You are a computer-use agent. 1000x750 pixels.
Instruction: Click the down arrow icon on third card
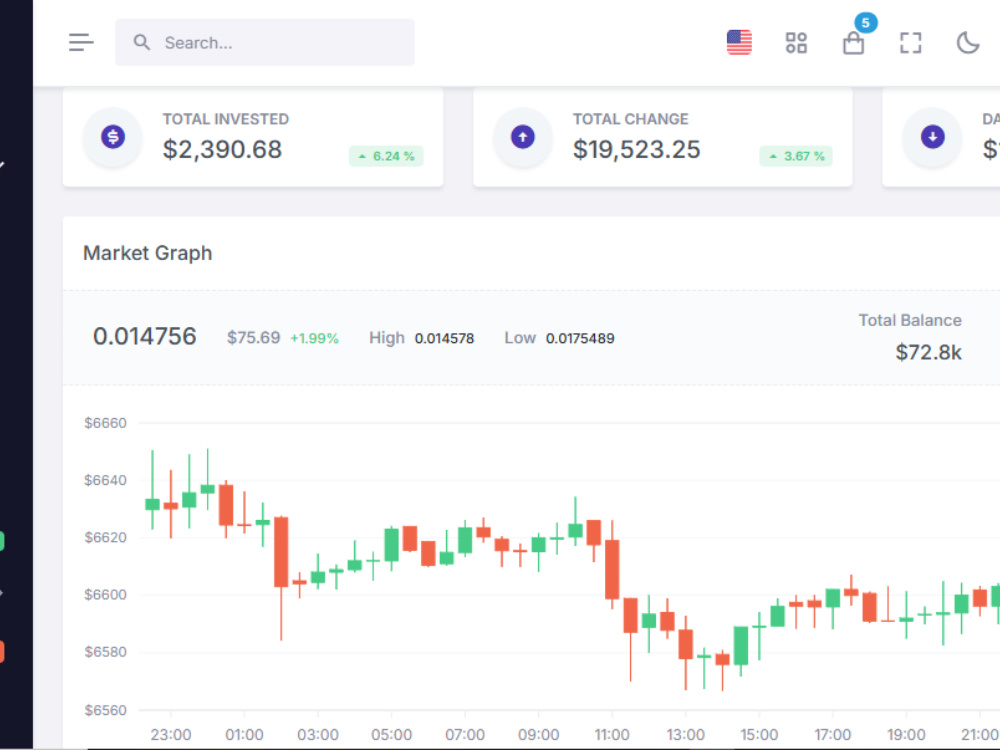(932, 136)
